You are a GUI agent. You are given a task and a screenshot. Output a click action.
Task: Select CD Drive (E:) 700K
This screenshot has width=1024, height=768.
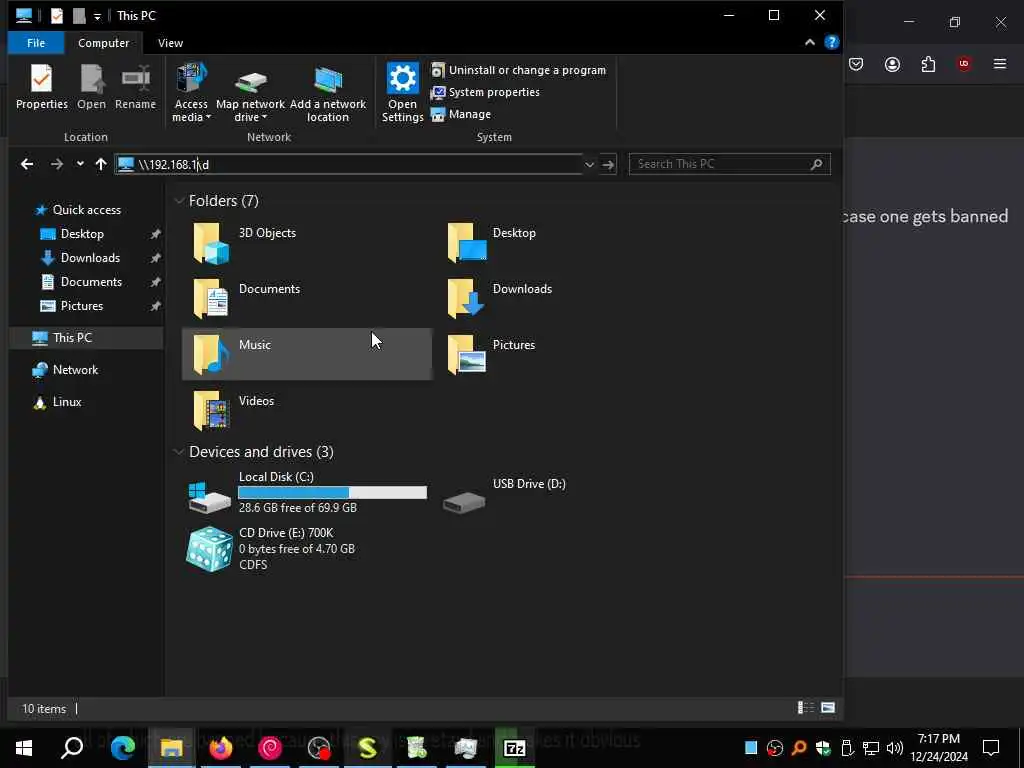(x=307, y=549)
